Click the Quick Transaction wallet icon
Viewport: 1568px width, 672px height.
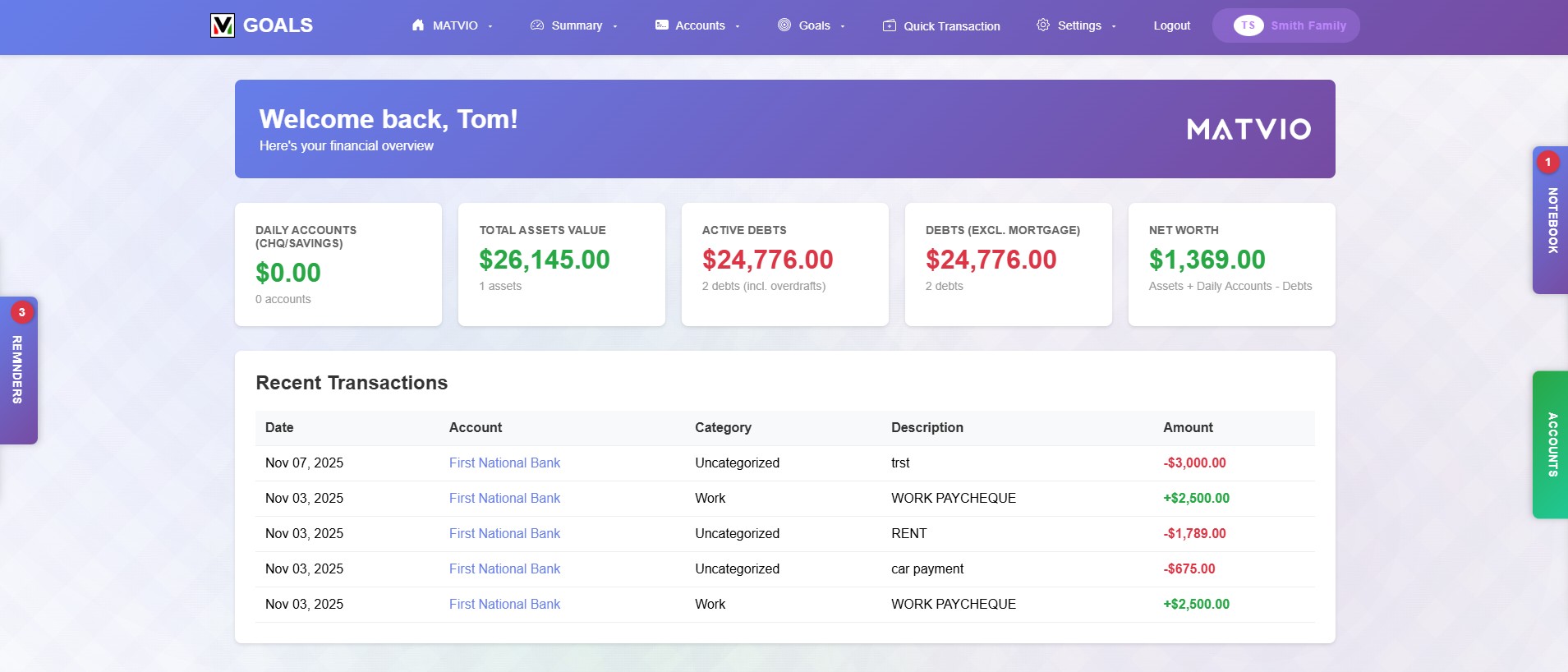890,26
